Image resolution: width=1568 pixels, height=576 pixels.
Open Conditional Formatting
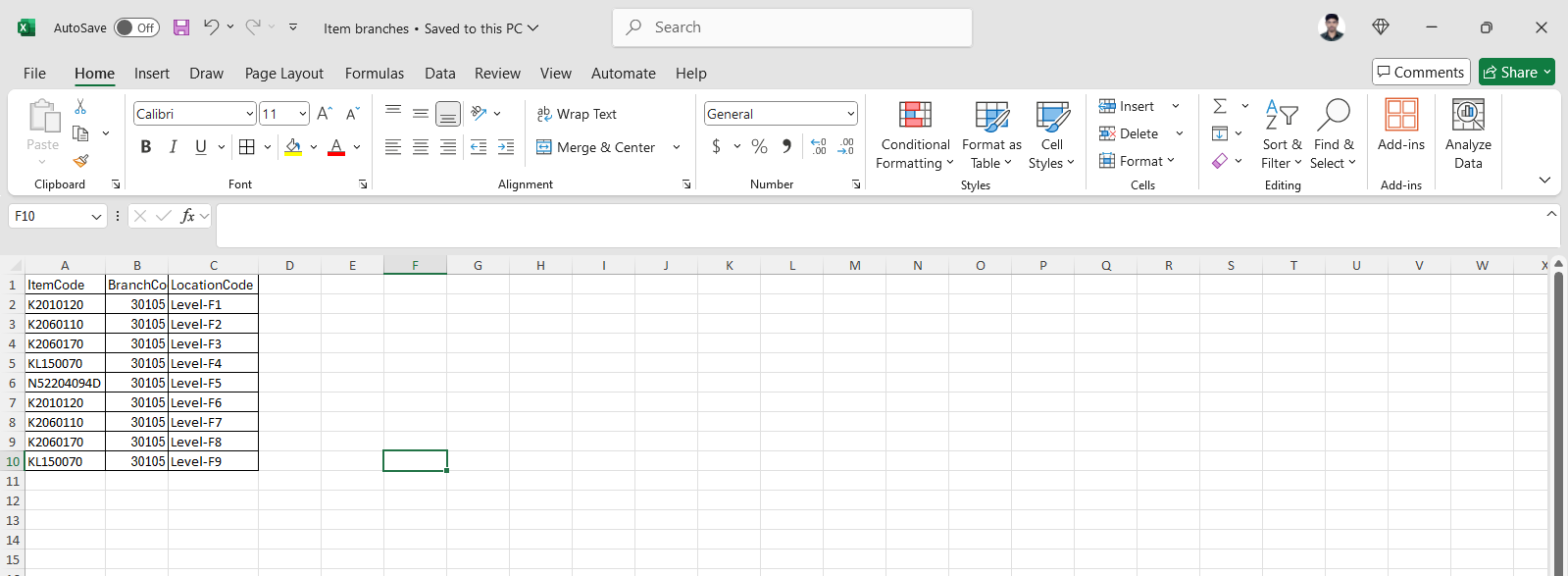914,135
